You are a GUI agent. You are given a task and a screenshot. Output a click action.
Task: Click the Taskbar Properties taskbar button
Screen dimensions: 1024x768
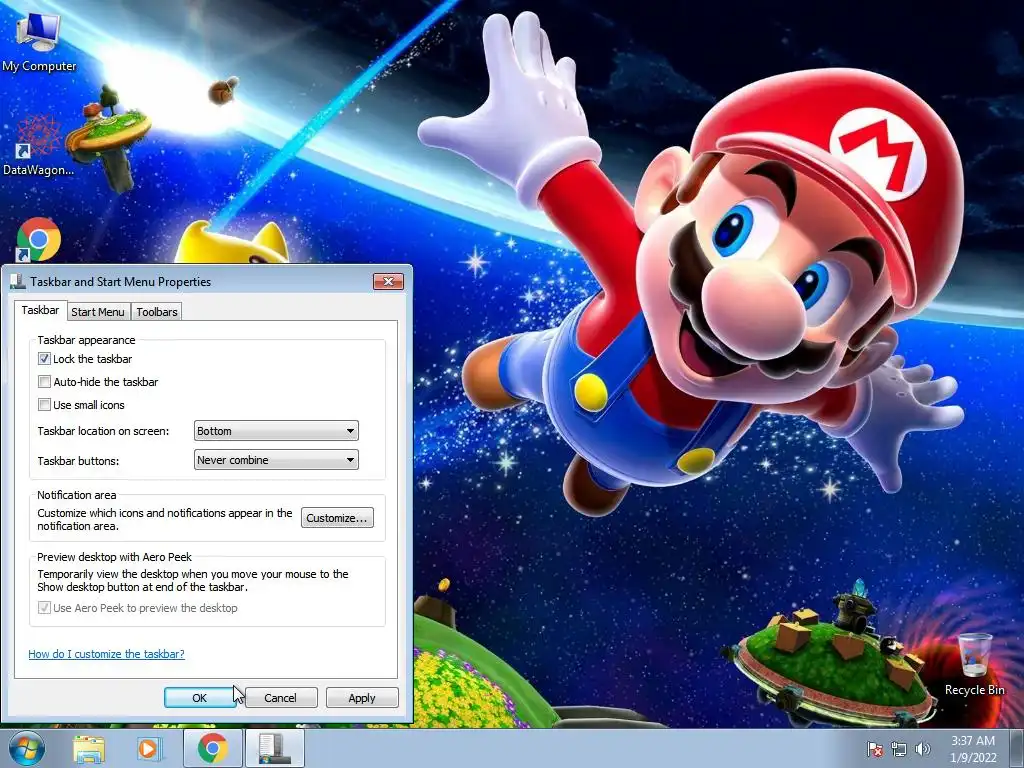(275, 748)
